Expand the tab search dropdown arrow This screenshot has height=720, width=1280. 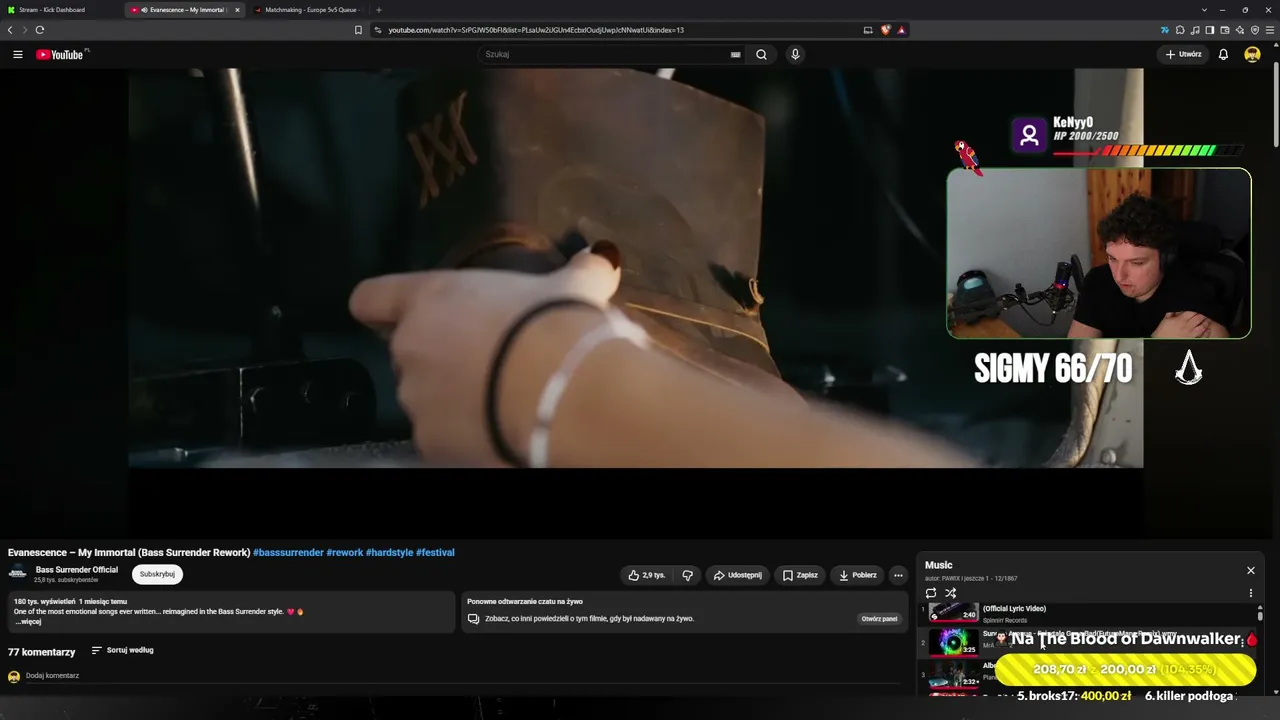tap(1204, 10)
